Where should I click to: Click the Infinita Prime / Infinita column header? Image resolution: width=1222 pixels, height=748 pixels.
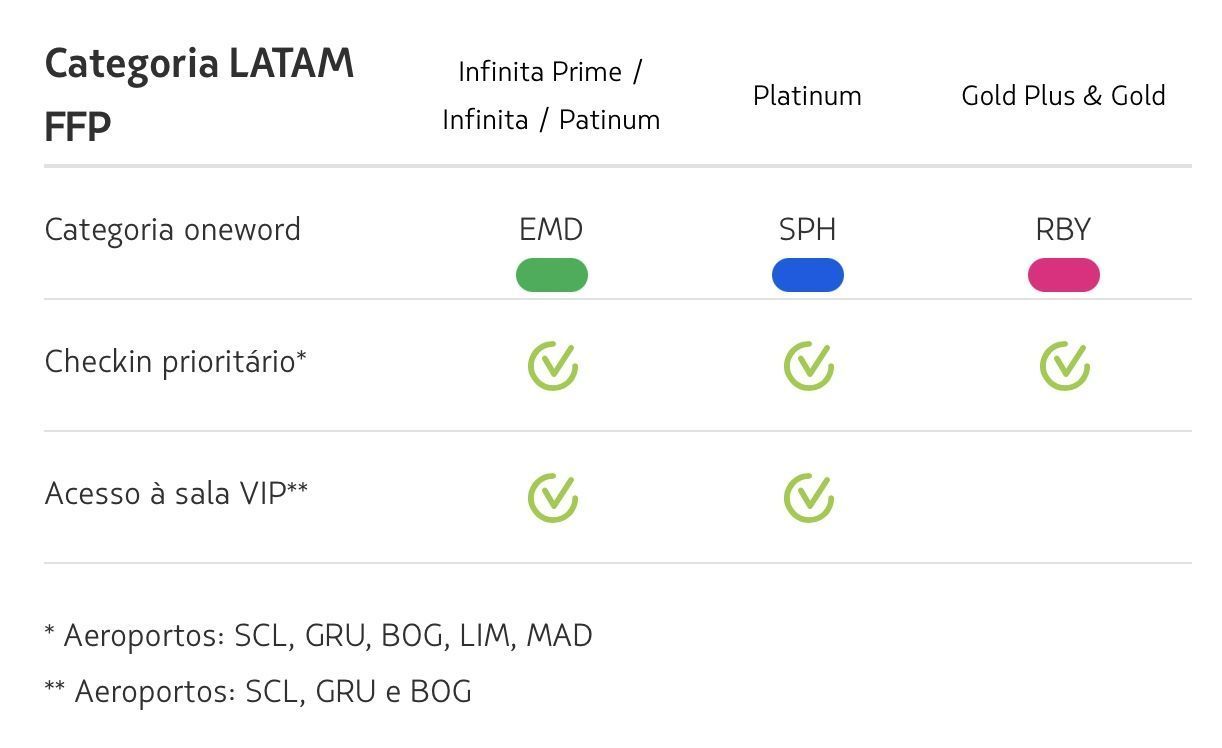[551, 96]
